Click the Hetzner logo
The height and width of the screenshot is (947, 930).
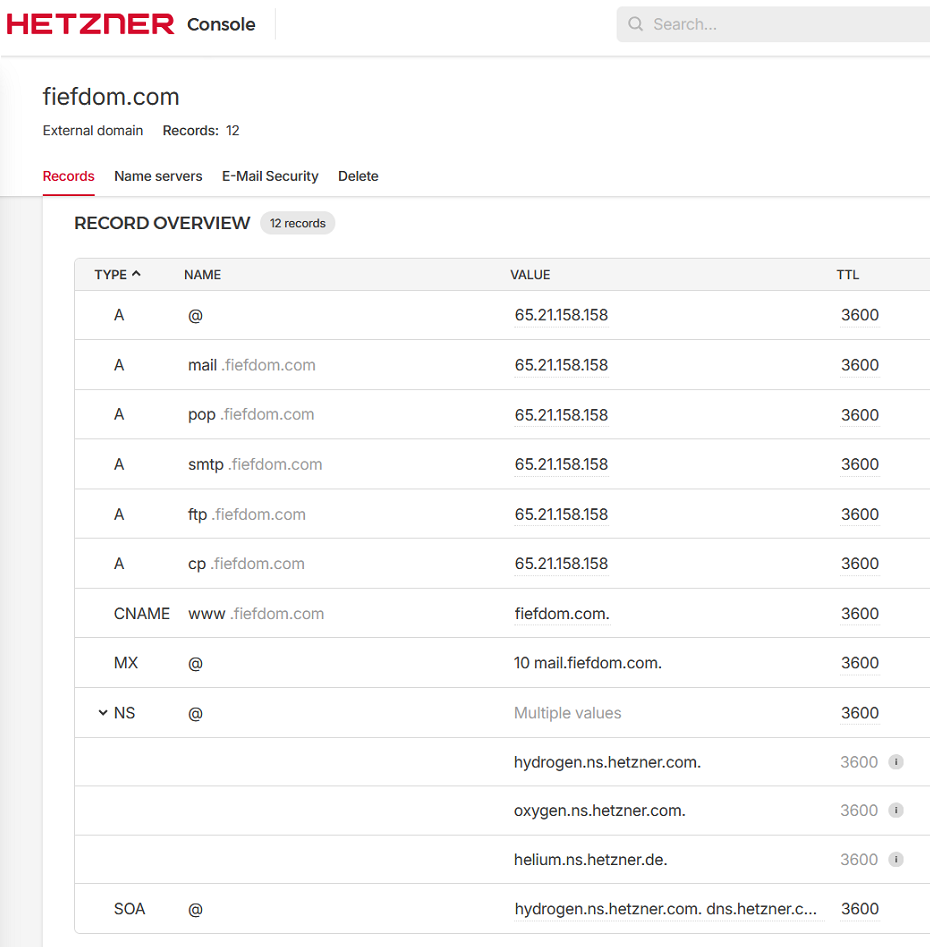tap(90, 24)
